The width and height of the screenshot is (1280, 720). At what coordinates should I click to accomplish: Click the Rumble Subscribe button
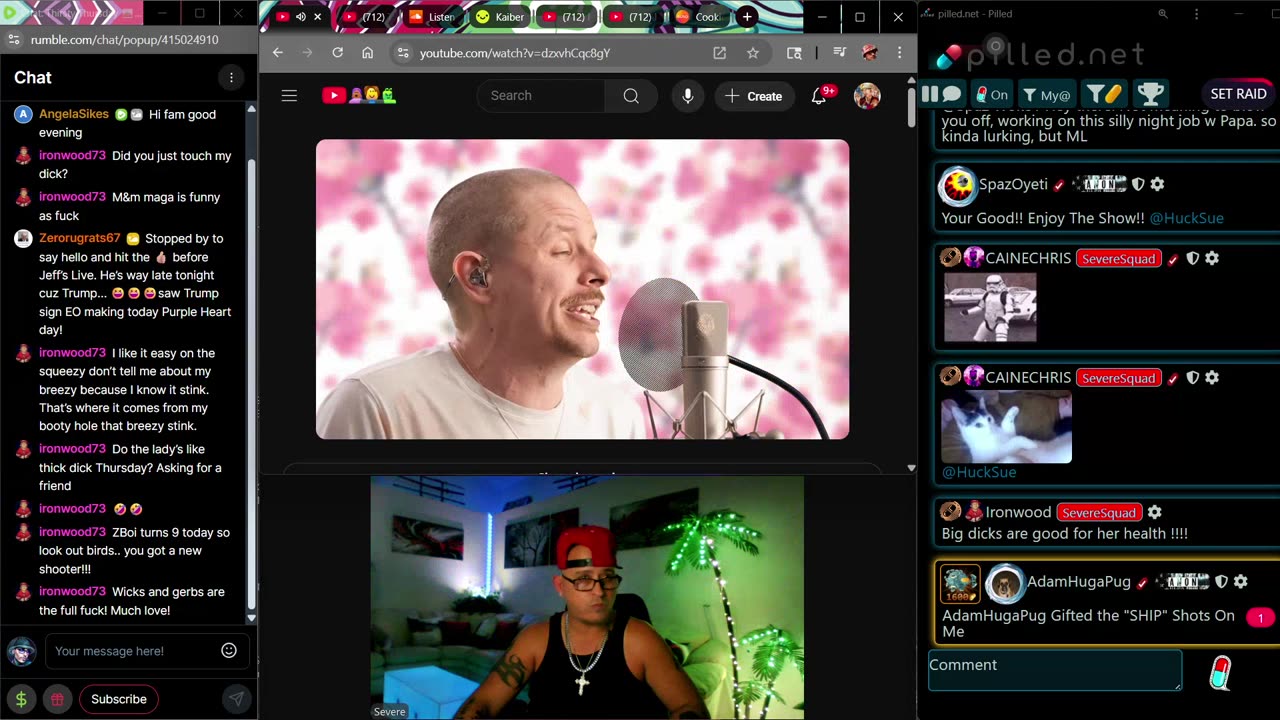pos(119,699)
